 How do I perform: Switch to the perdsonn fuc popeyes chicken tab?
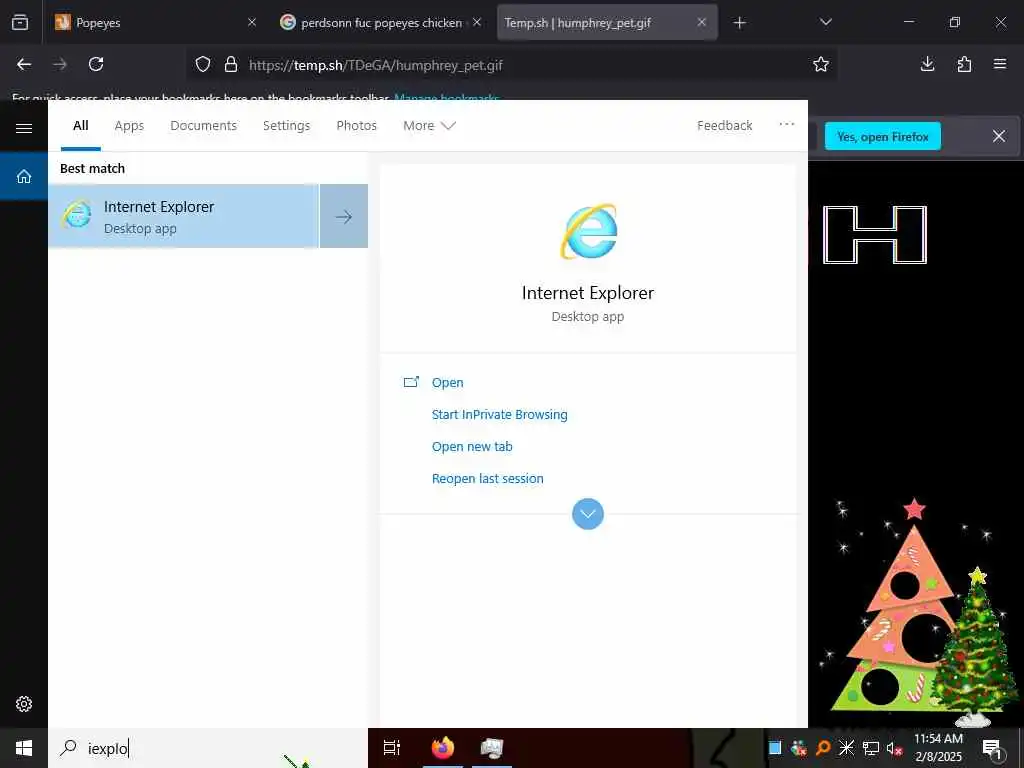point(381,22)
